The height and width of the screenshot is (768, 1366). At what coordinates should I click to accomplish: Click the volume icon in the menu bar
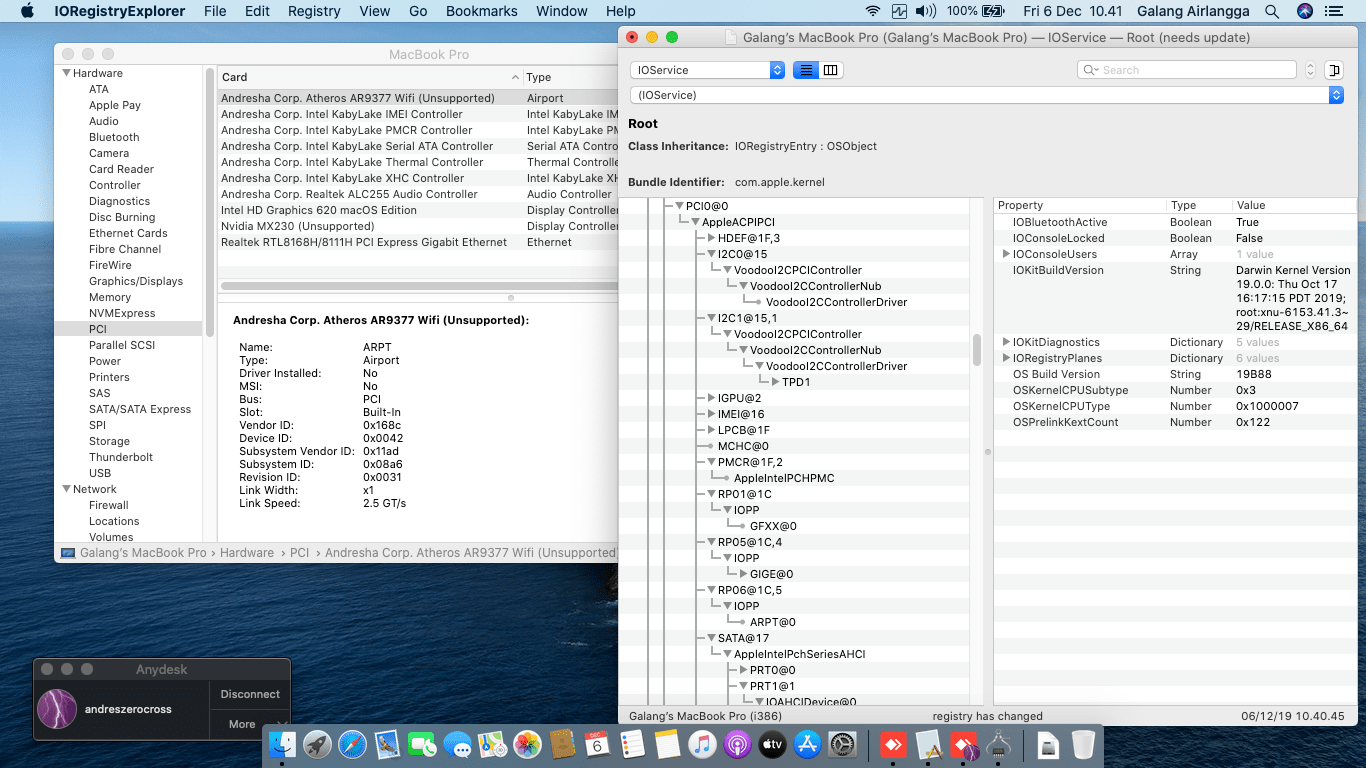tap(926, 11)
